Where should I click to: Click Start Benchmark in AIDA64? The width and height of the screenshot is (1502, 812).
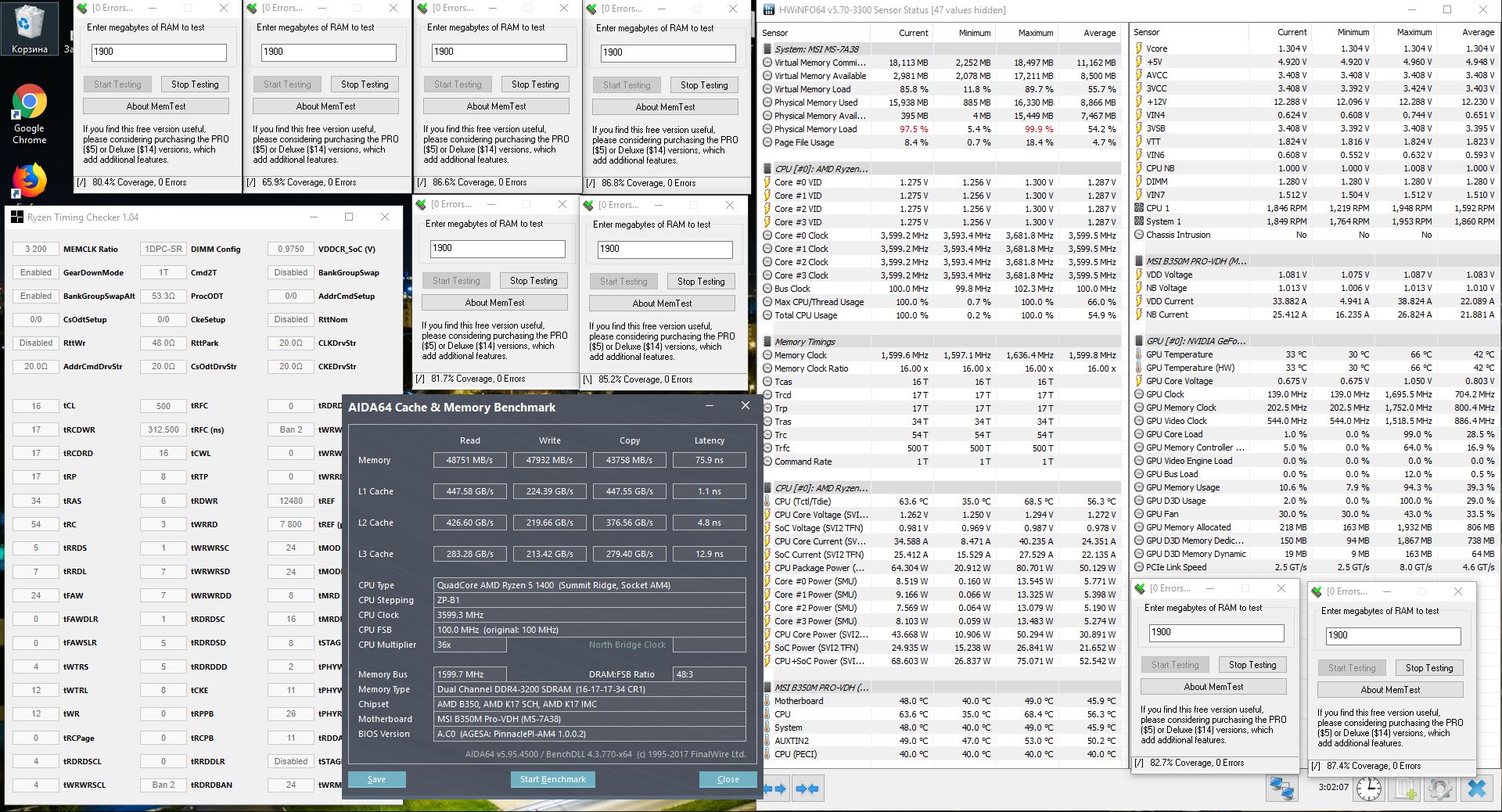tap(552, 779)
